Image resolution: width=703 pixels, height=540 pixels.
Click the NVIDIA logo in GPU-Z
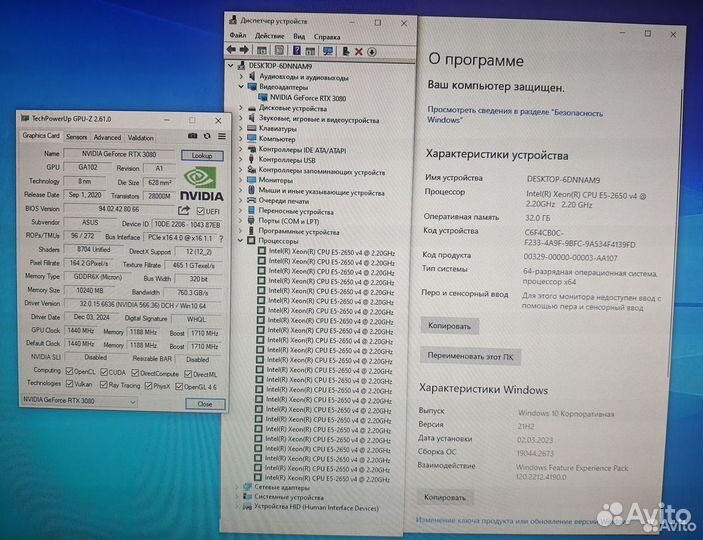point(202,184)
